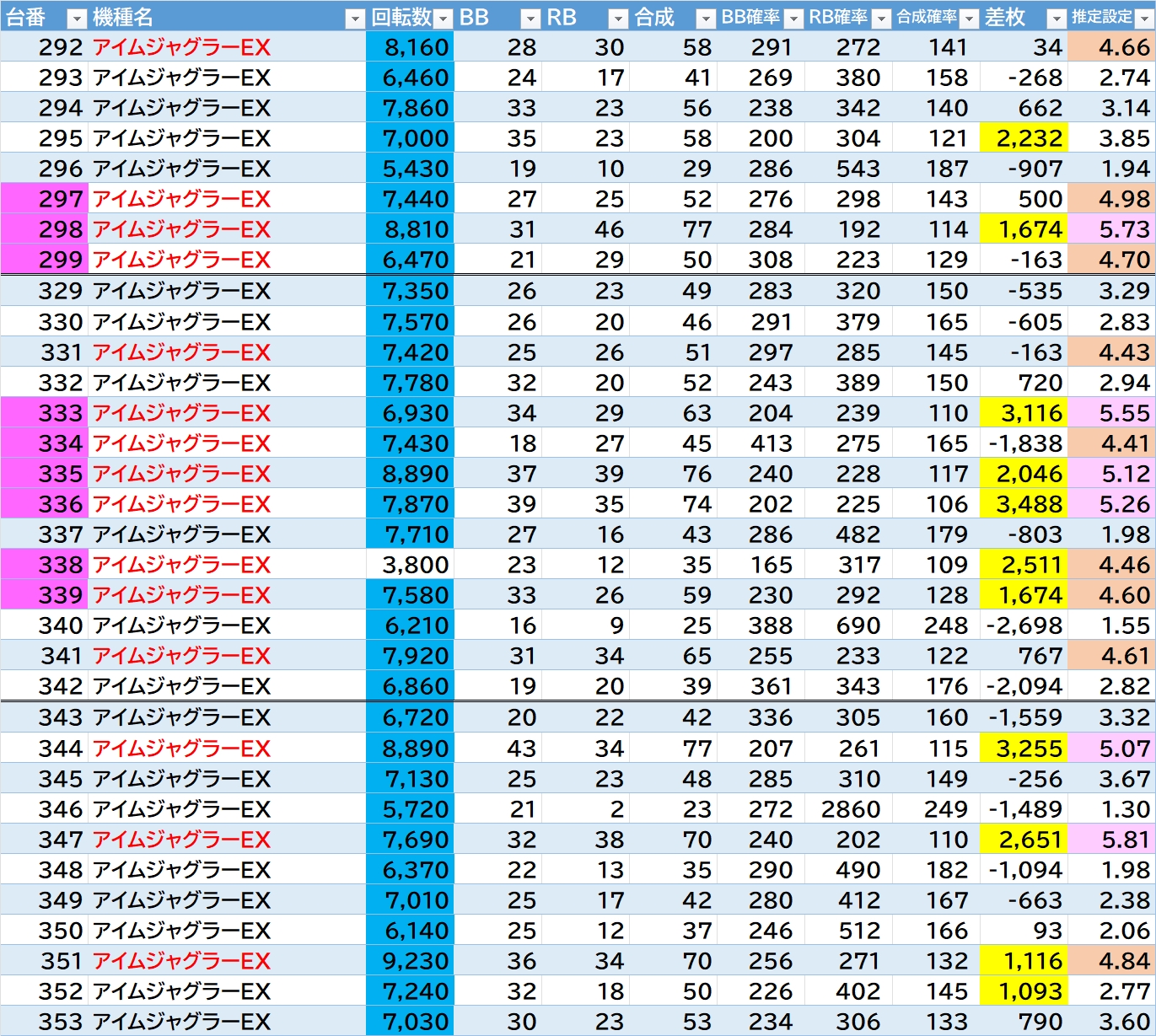The image size is (1156, 1036).
Task: Select the 差枚 cell -907
Action: pos(1024,169)
